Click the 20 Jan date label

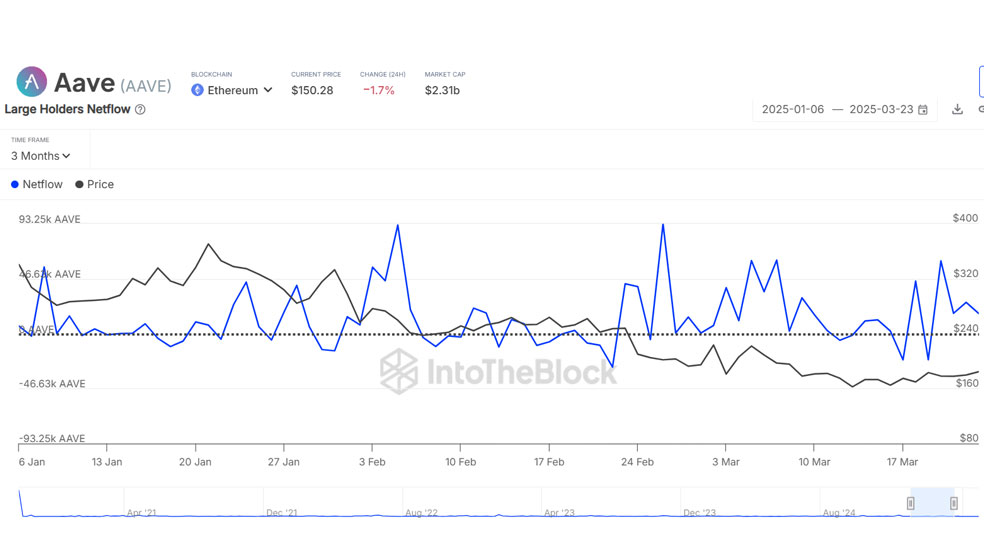point(195,462)
